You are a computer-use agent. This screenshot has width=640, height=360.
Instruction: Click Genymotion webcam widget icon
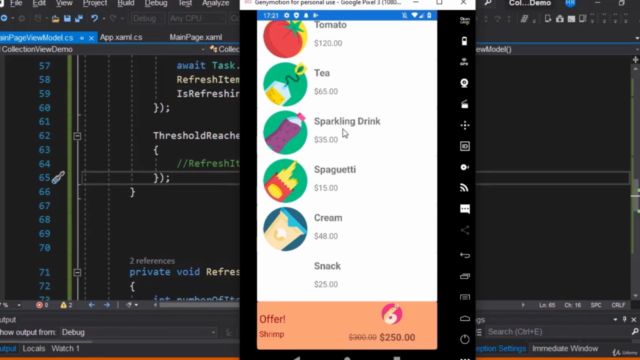[x=464, y=83]
